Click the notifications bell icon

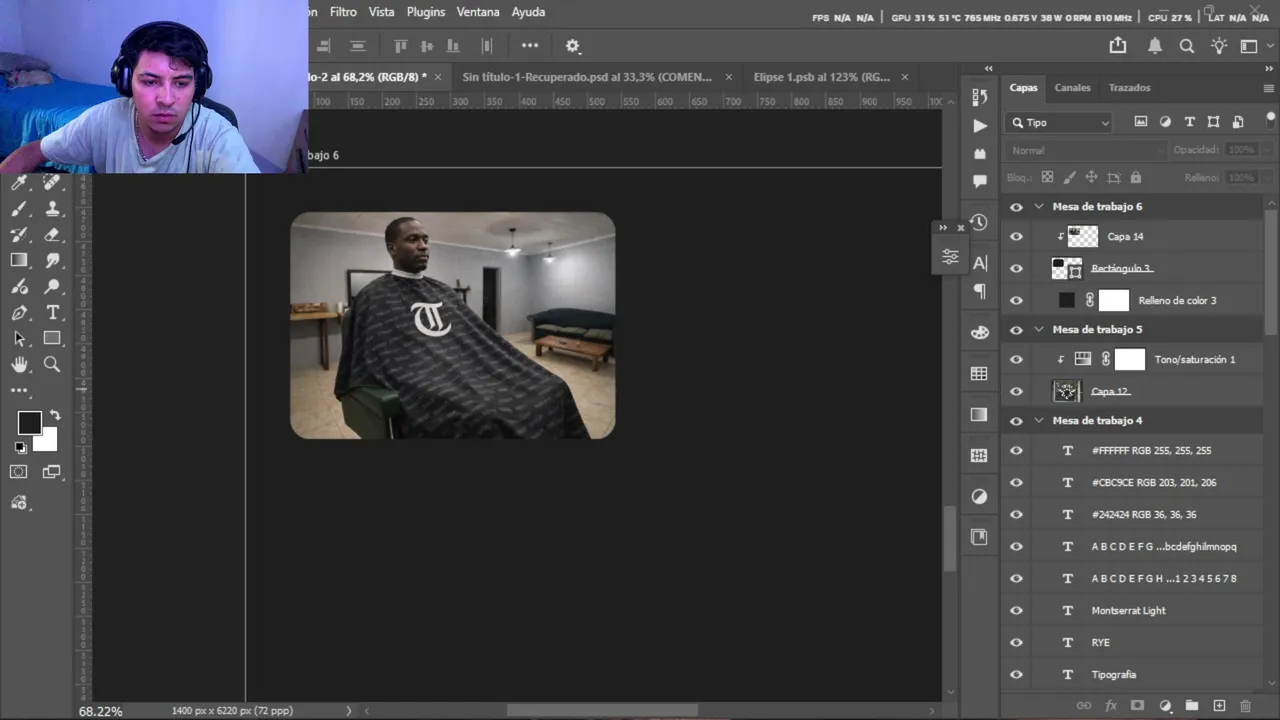(1154, 45)
